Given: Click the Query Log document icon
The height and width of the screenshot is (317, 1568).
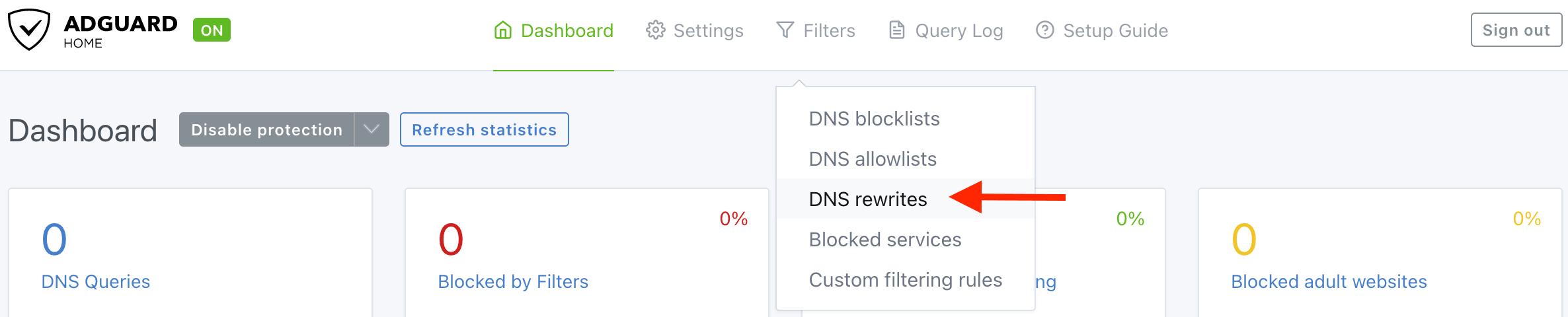Looking at the screenshot, I should (896, 30).
